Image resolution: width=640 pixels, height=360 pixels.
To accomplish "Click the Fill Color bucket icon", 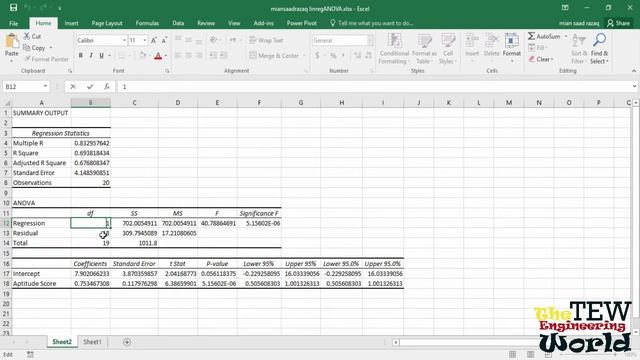I will 142,56.
